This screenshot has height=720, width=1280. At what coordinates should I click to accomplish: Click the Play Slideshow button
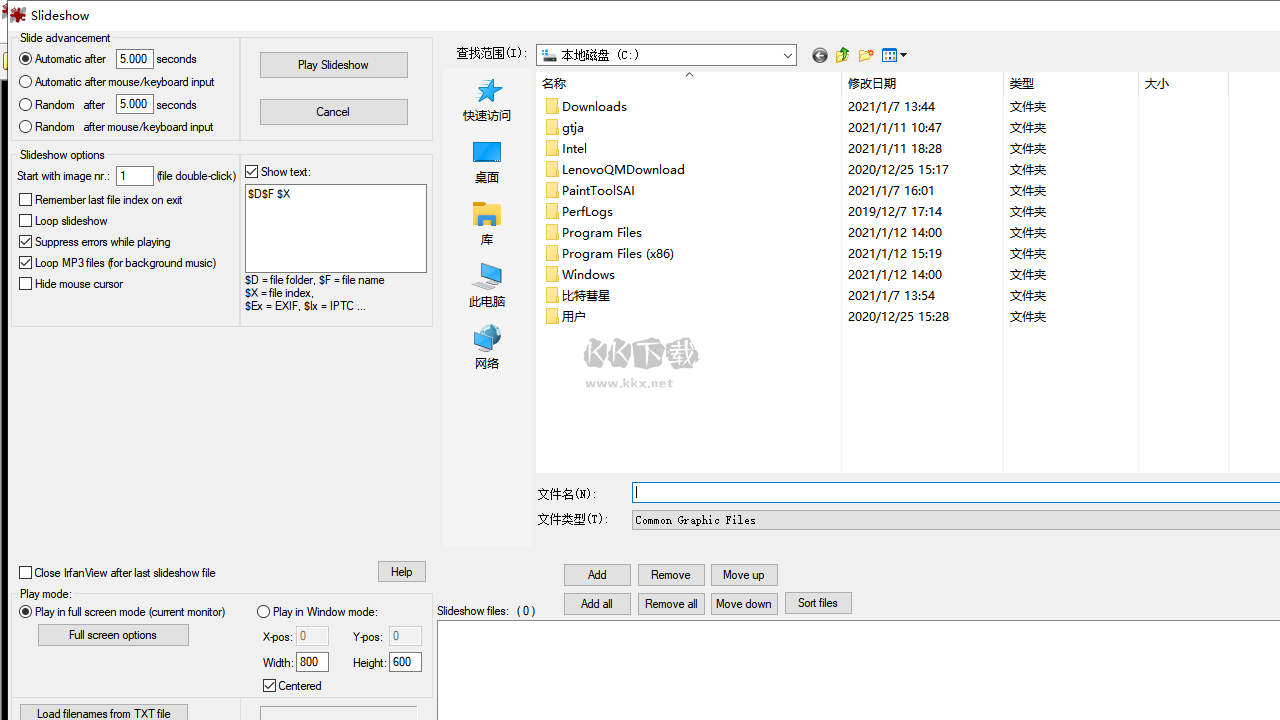tap(334, 65)
